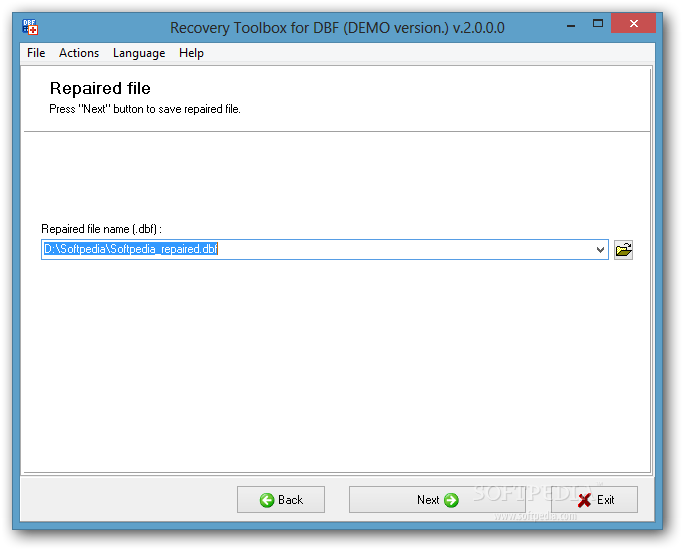Minimize the Recovery Toolbox window
Image resolution: width=683 pixels, height=550 pixels.
[571, 25]
